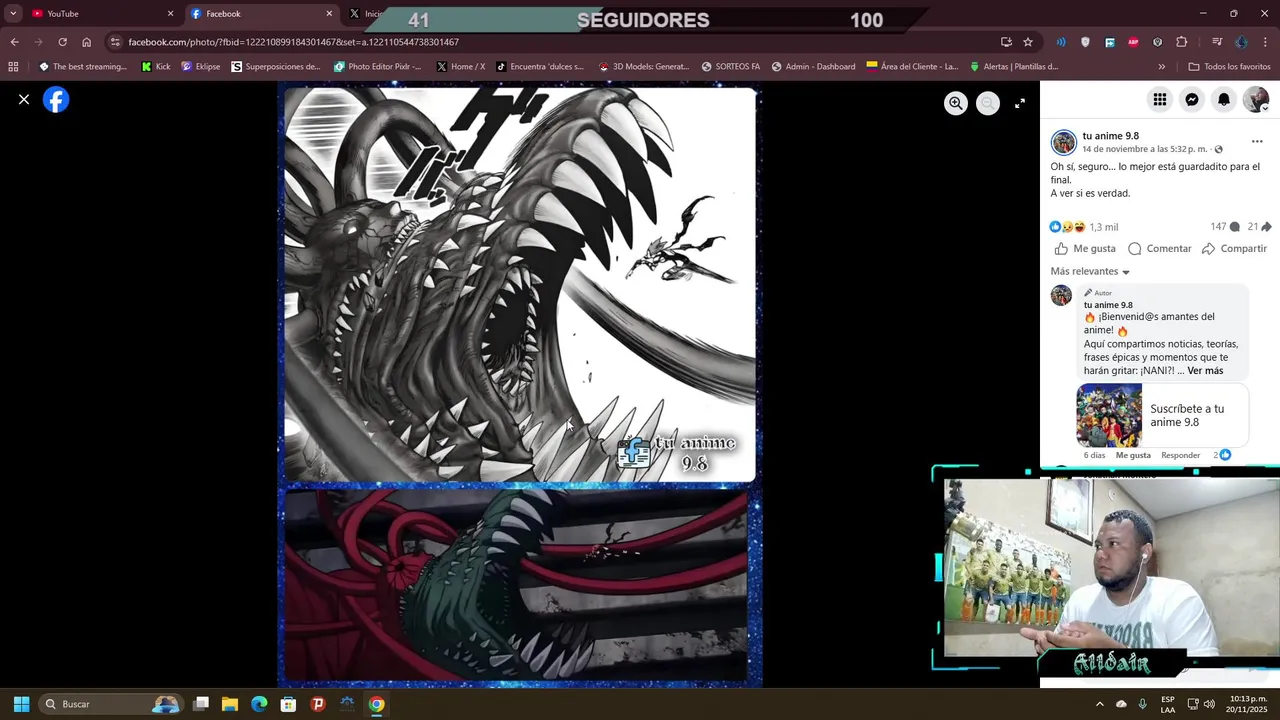This screenshot has width=1280, height=720.
Task: Open the Encuentra 'dulces s... TikTok bookmark
Action: (x=540, y=67)
